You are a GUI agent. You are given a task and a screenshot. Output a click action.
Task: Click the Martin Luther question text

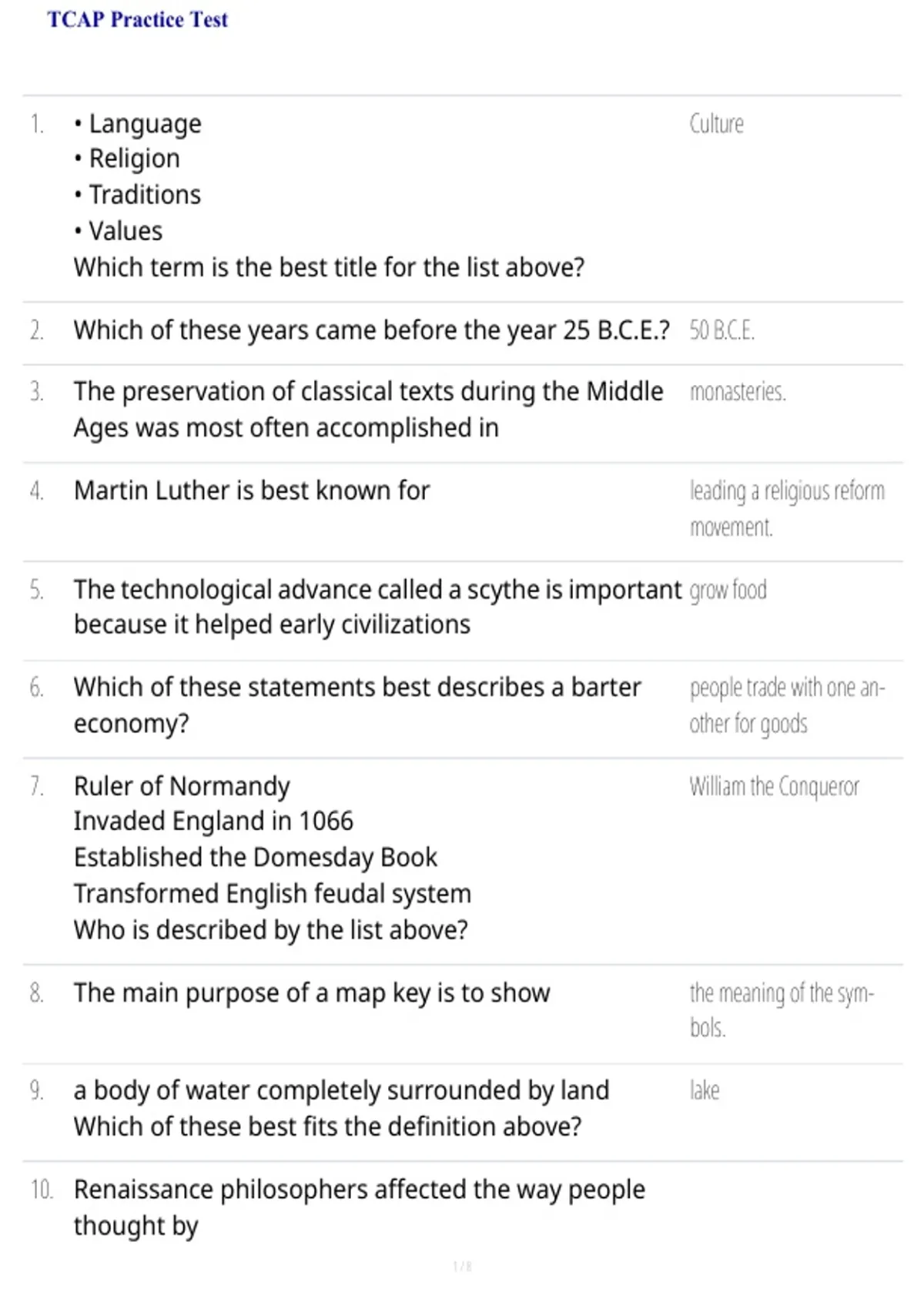pos(252,490)
